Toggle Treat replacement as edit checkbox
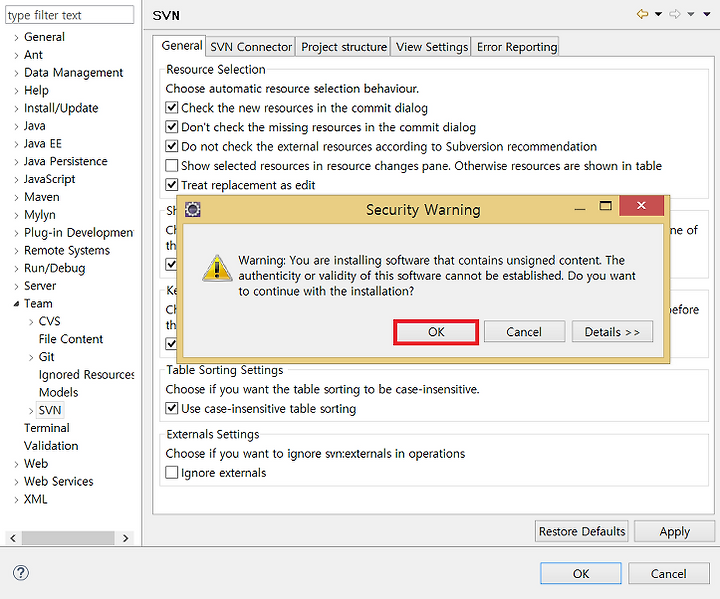The image size is (720, 599). click(x=171, y=185)
